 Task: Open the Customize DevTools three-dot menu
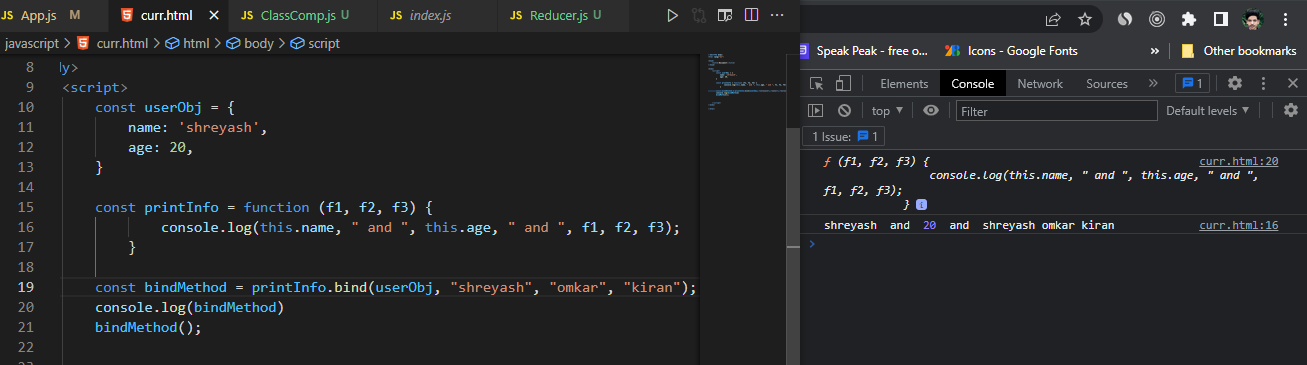click(1264, 83)
